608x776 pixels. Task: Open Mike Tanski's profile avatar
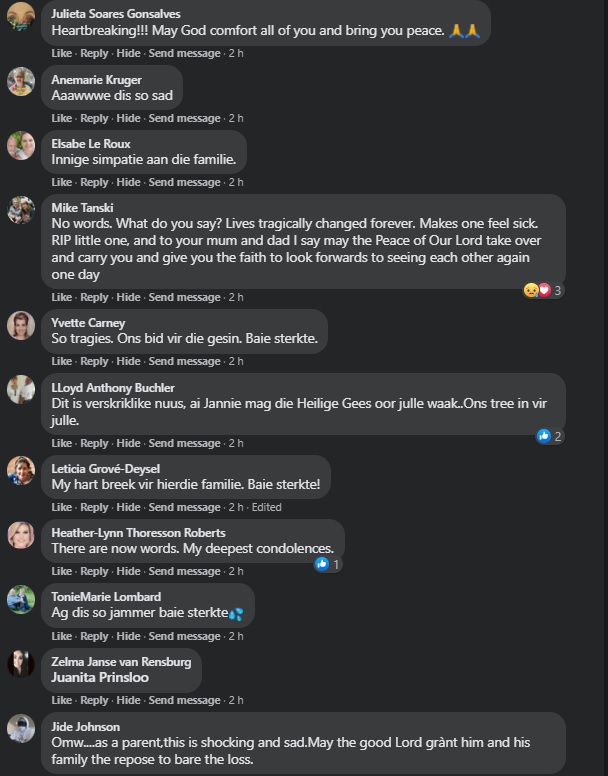(x=21, y=210)
